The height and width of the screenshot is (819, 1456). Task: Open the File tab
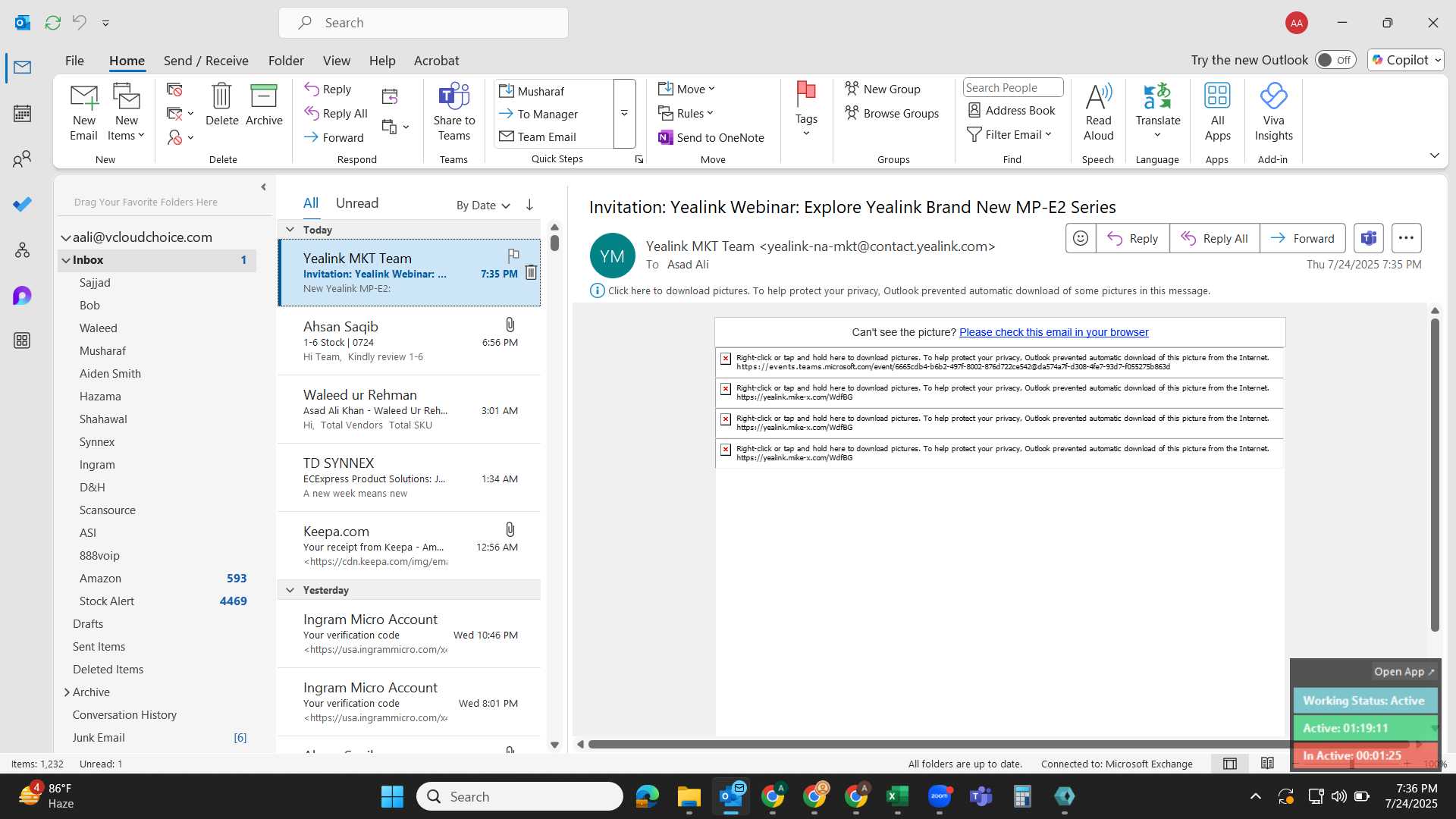coord(74,61)
